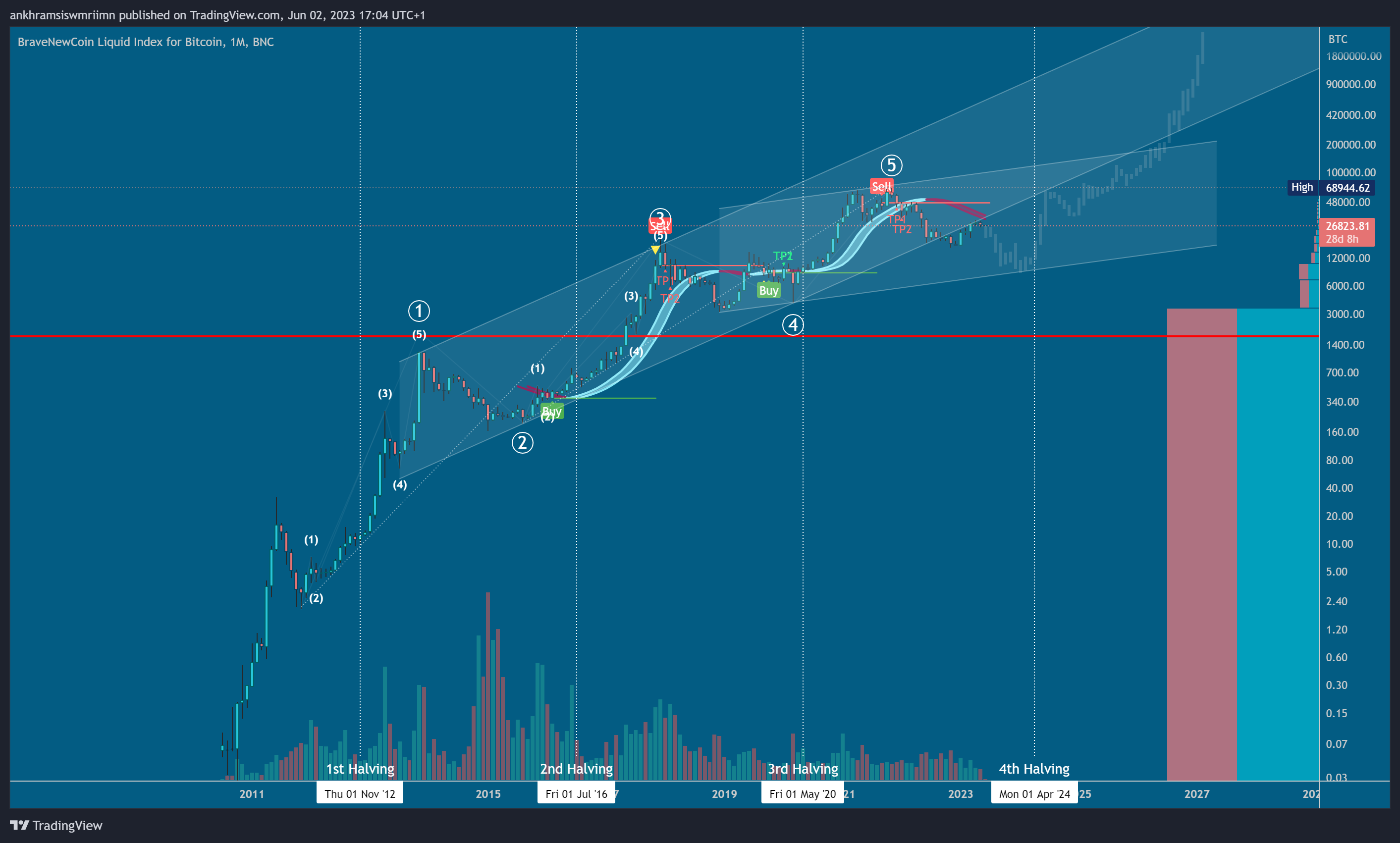Screen dimensions: 1400x843
Task: Select the Fri 01 May '20 date tag
Action: click(802, 793)
